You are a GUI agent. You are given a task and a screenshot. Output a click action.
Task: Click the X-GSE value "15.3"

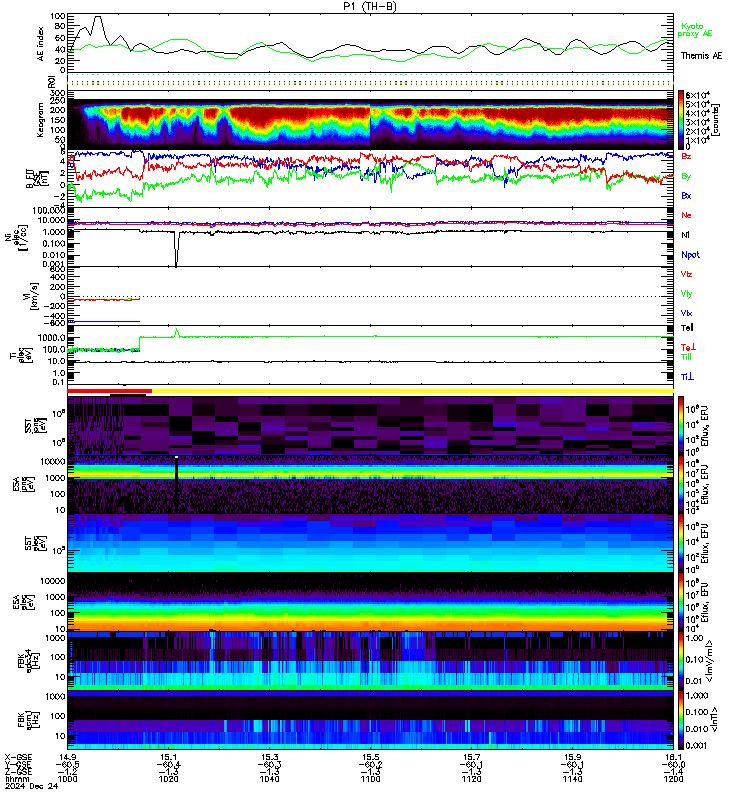click(269, 757)
